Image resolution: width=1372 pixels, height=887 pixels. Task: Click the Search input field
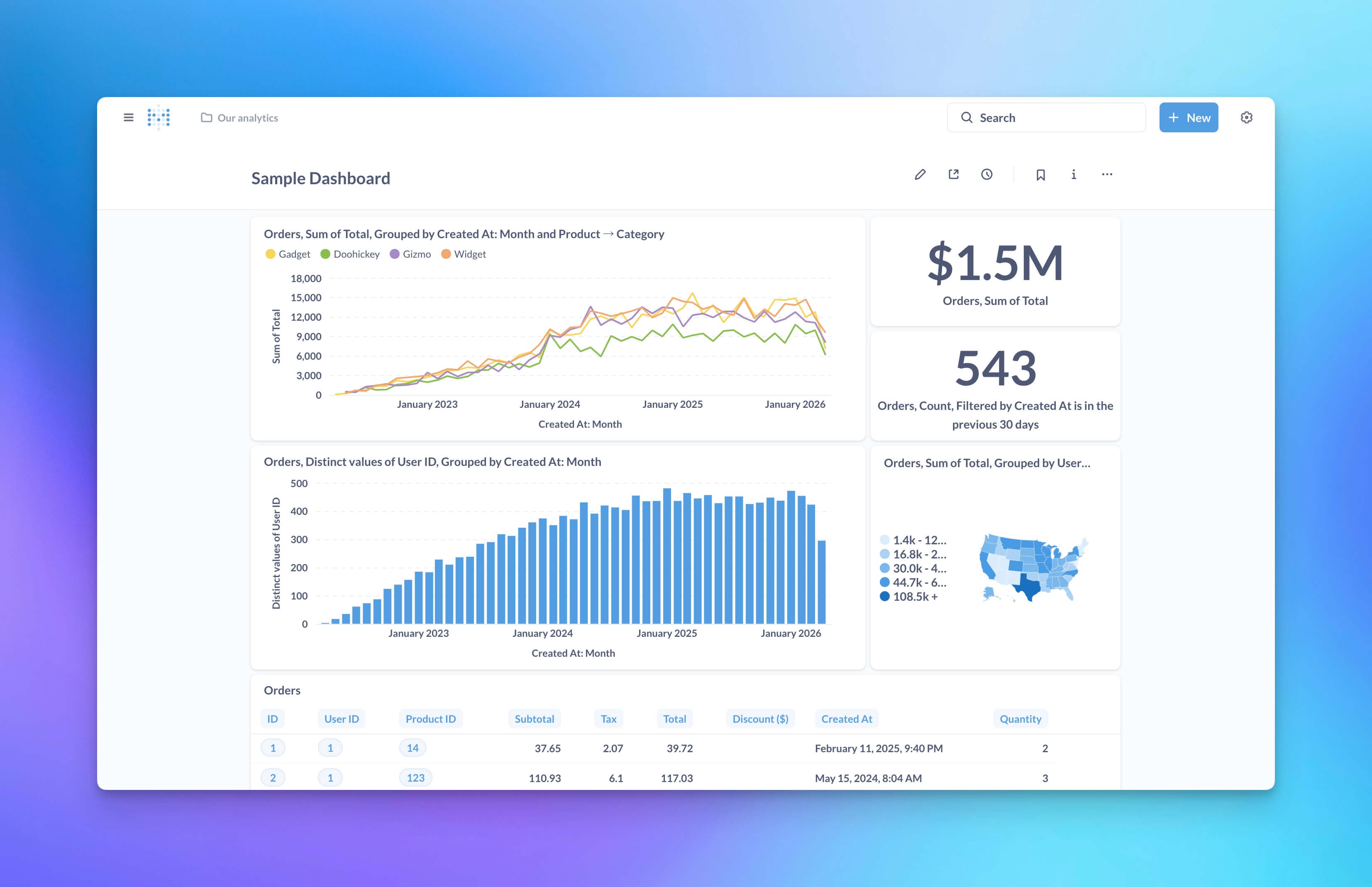[1046, 117]
